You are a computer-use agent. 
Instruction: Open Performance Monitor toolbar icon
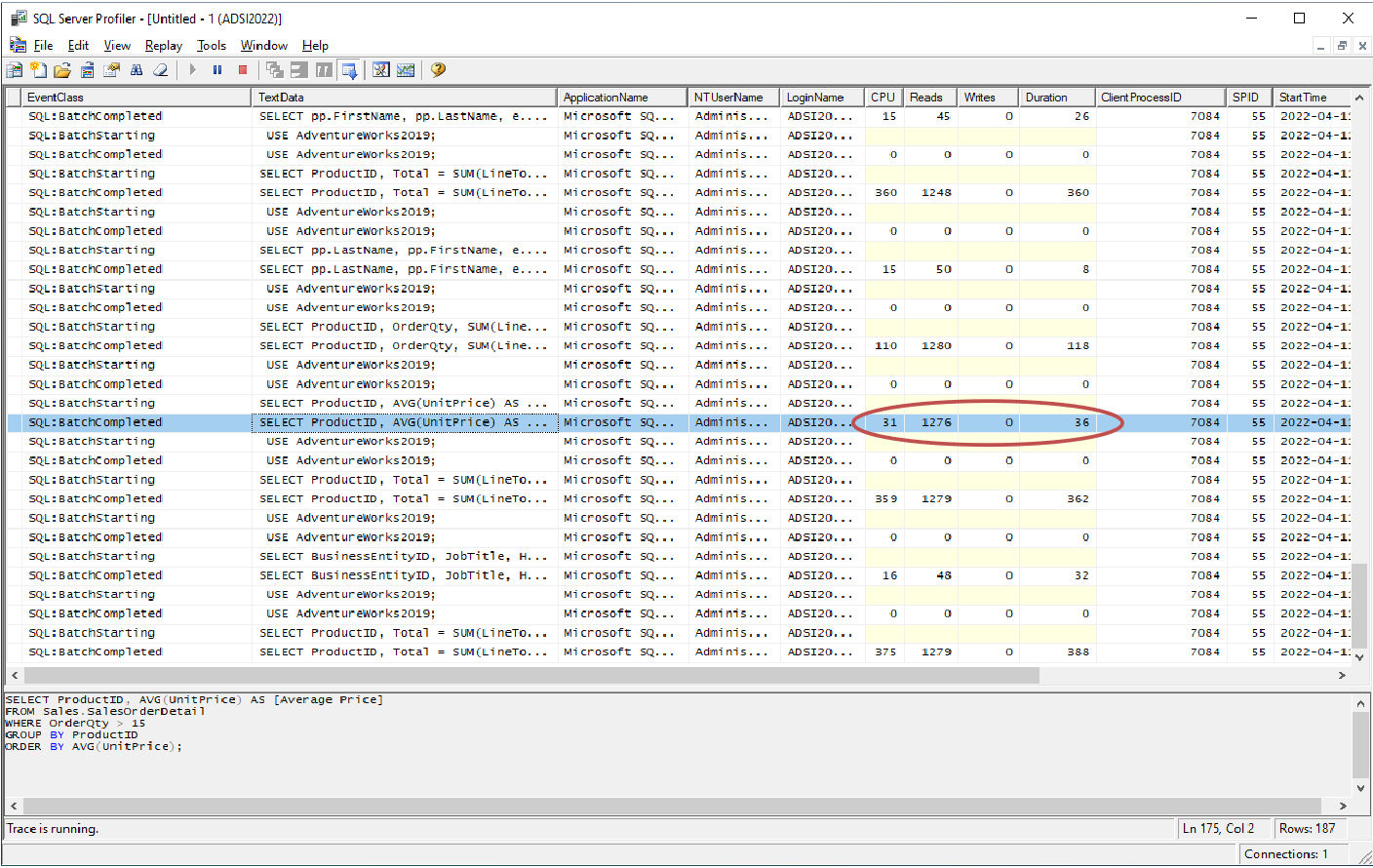pos(406,70)
